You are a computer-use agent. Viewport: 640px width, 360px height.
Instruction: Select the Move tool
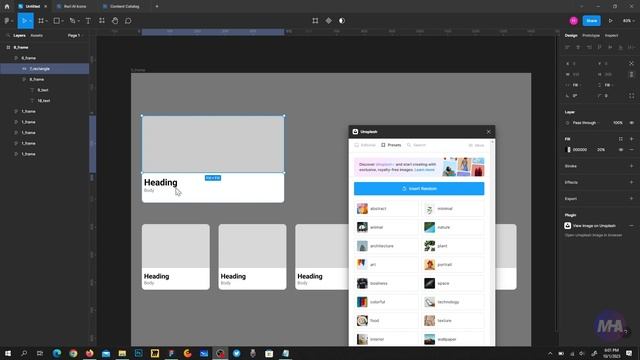click(x=24, y=21)
